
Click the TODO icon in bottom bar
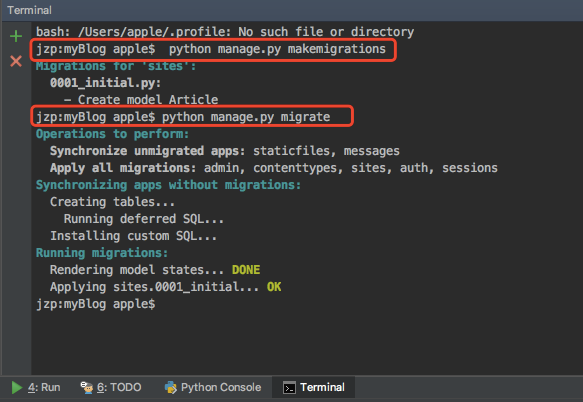tap(87, 387)
